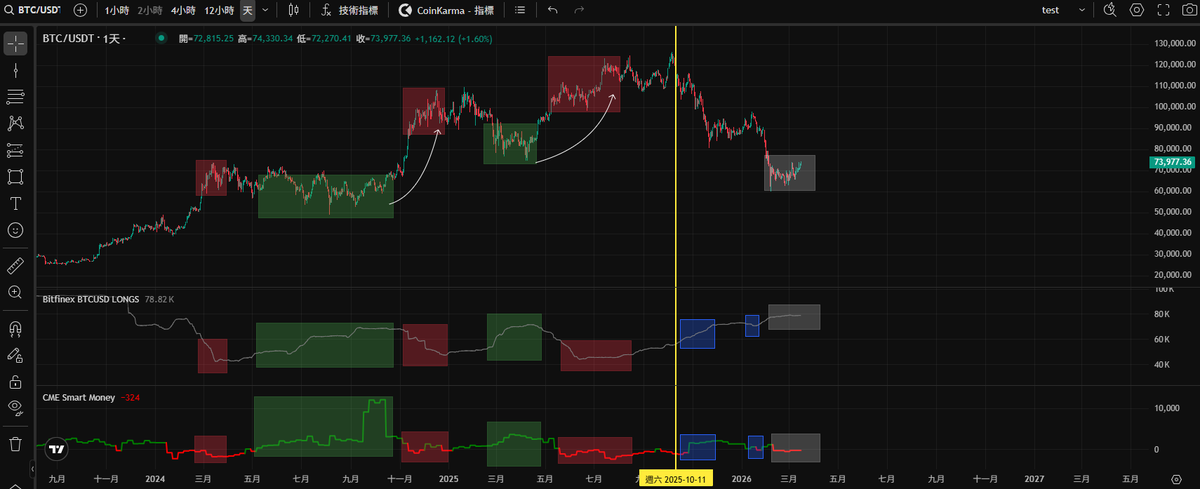This screenshot has height=489, width=1200.
Task: Select the rectangle shape tool
Action: [16, 176]
